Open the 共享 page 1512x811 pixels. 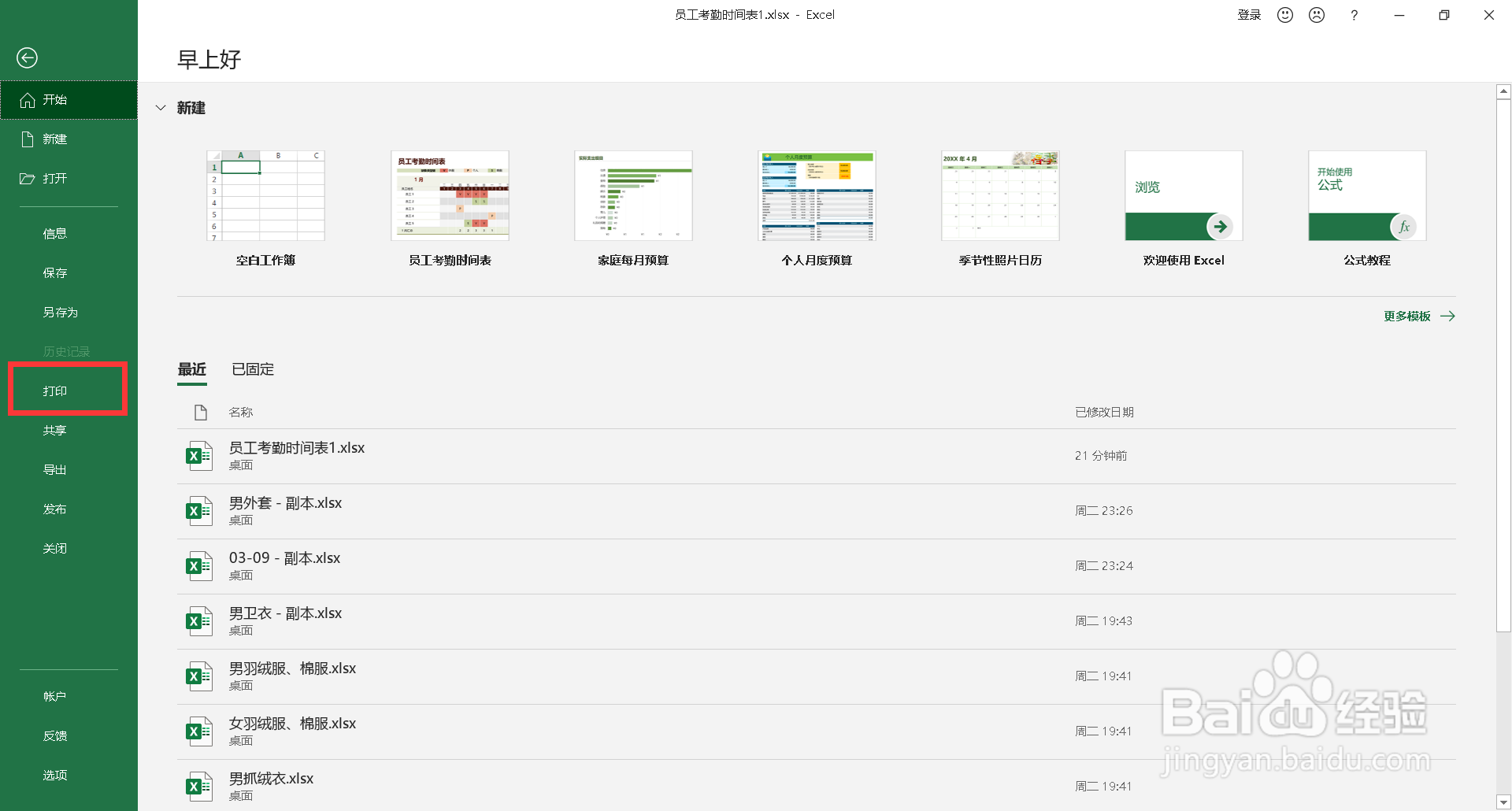tap(69, 431)
